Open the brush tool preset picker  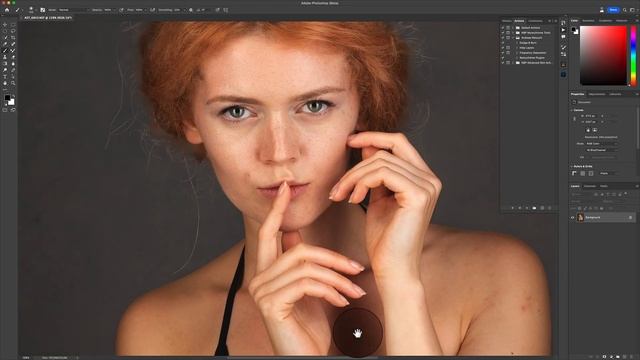18,10
